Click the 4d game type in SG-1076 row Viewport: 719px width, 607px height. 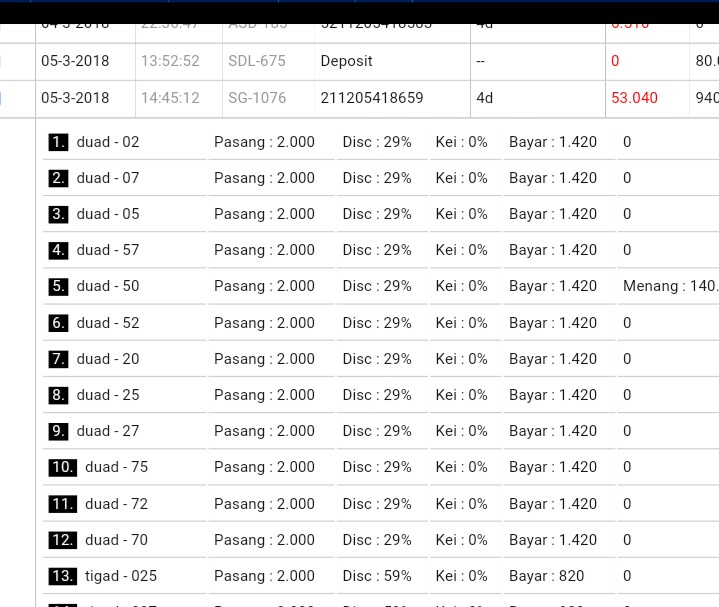click(x=485, y=98)
